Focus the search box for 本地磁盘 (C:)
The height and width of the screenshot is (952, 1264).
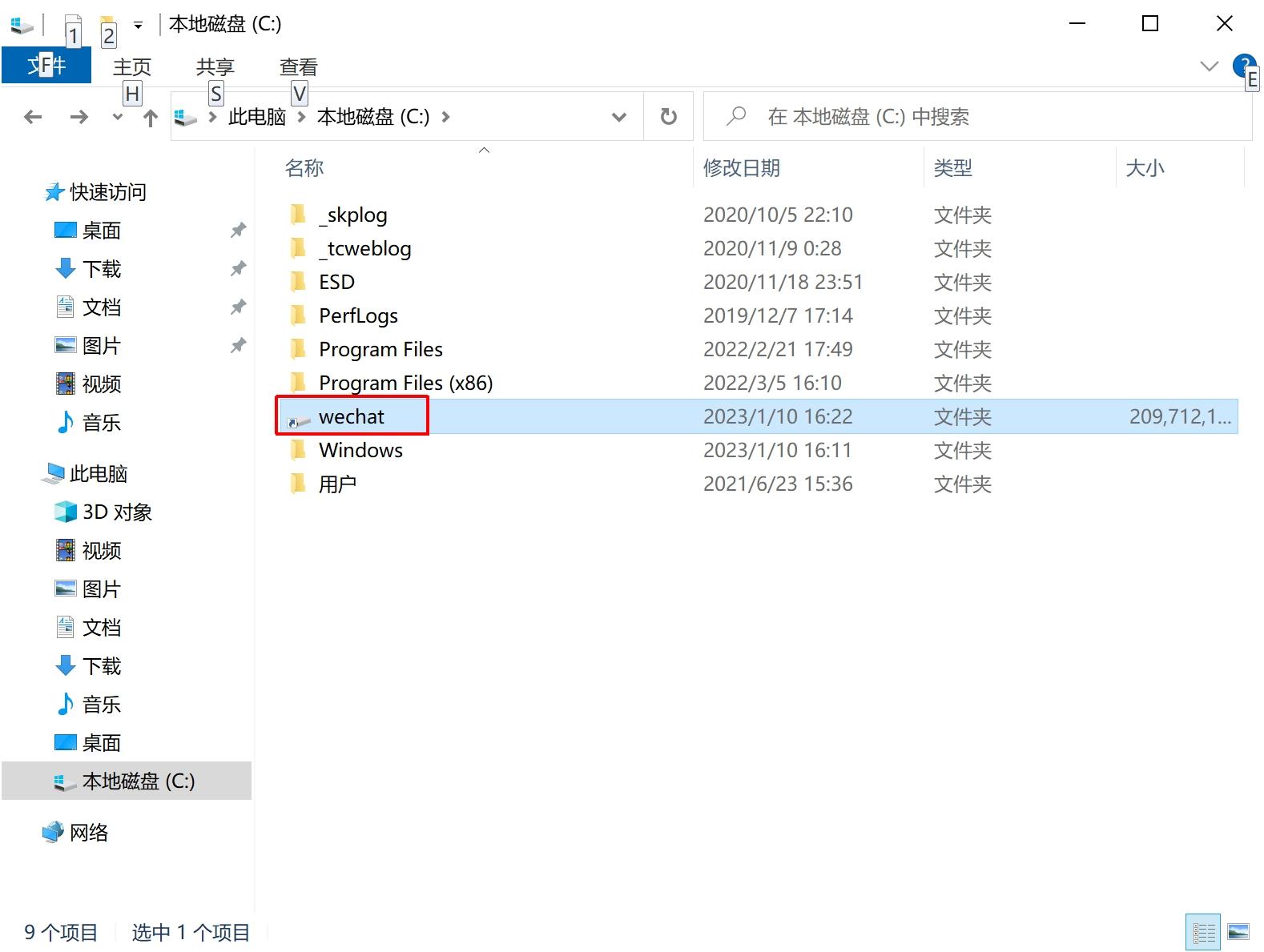(x=977, y=117)
